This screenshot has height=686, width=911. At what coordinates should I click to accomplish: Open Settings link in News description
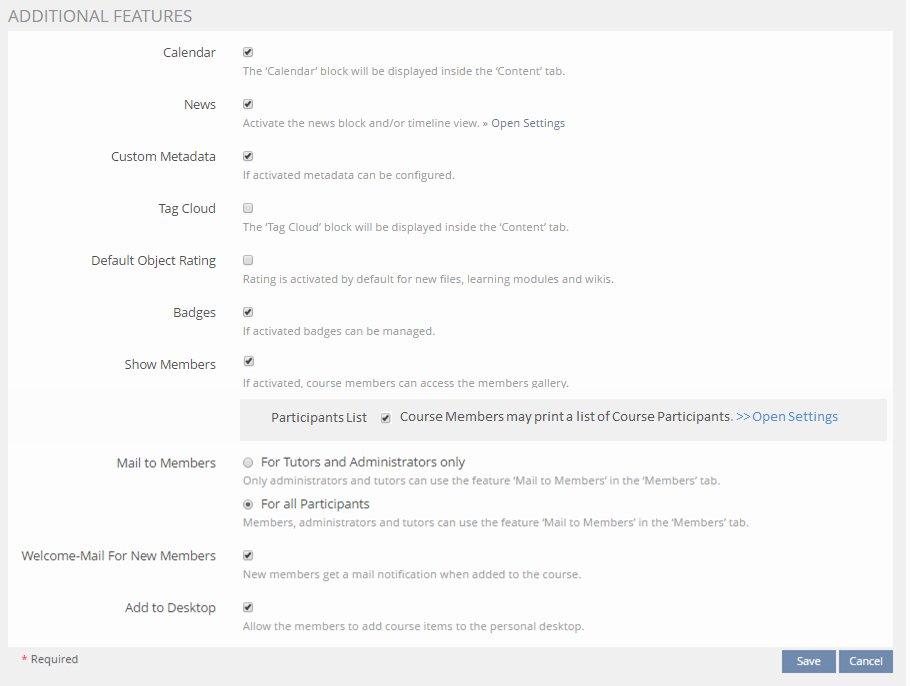click(x=527, y=123)
